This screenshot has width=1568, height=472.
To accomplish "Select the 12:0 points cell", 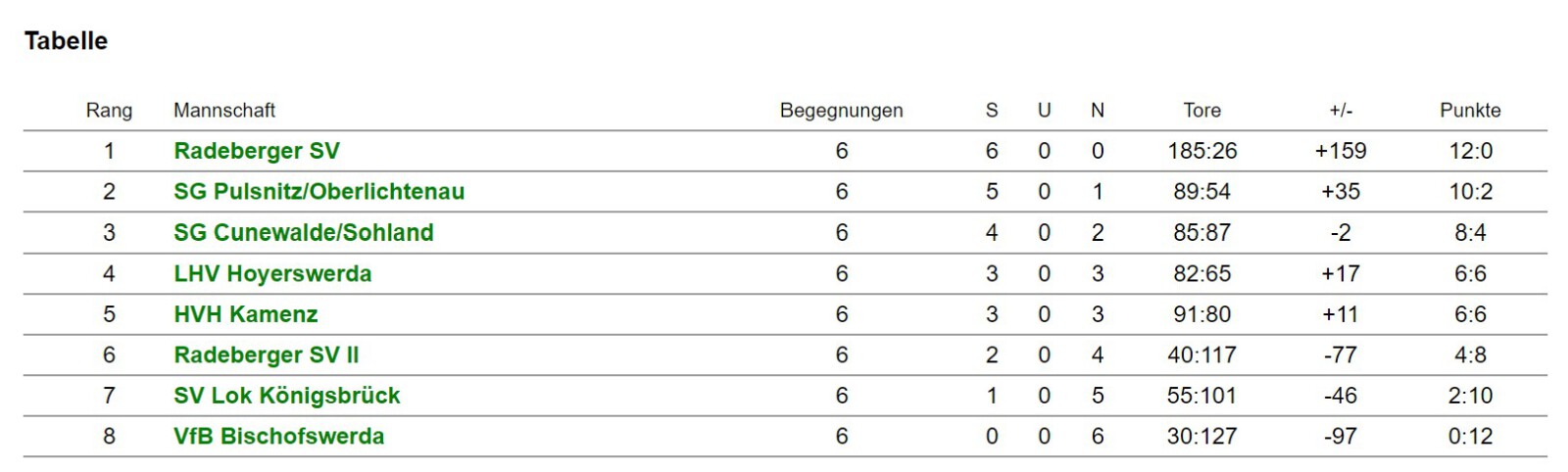I will pos(1470,151).
